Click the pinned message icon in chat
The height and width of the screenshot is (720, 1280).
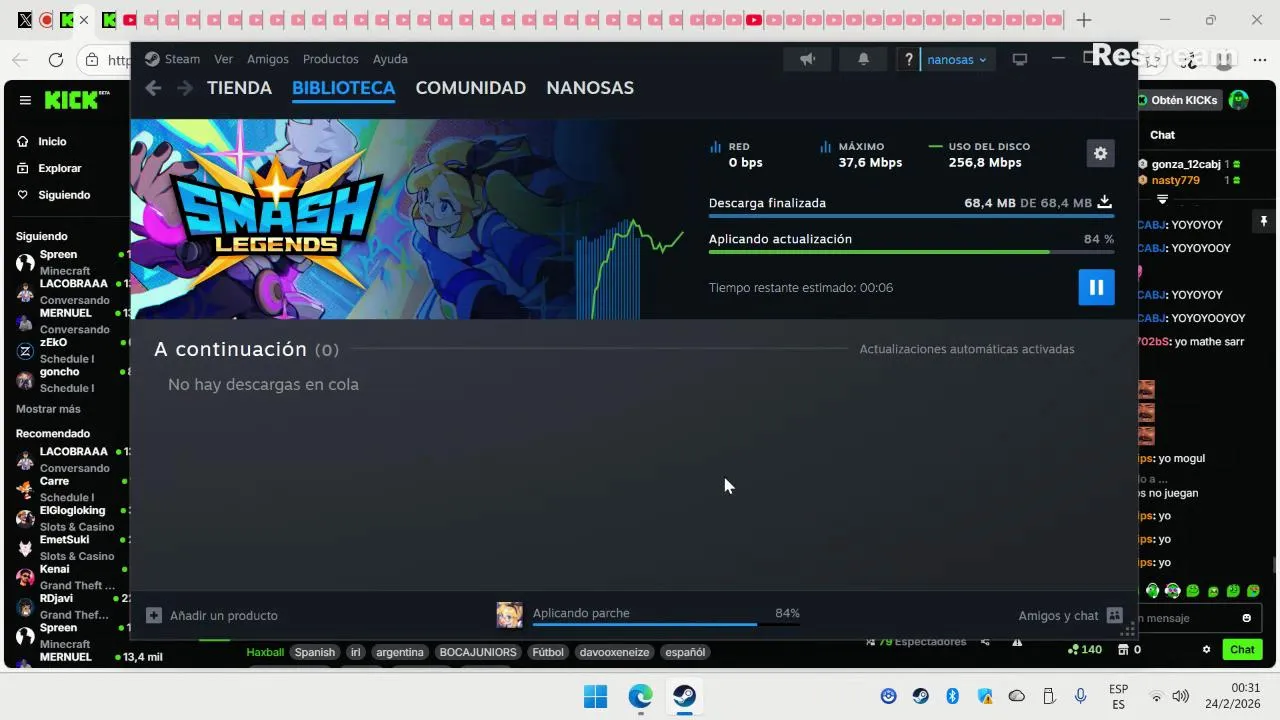[1263, 221]
